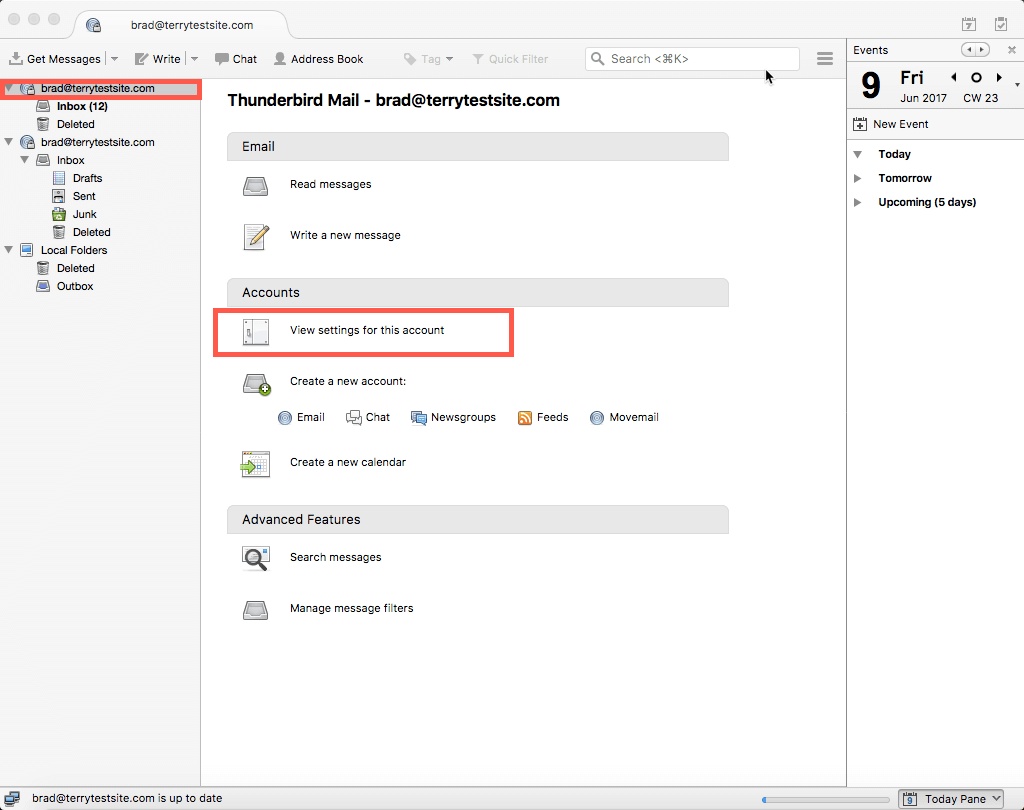
Task: Click the Get Messages download icon
Action: (x=16, y=59)
